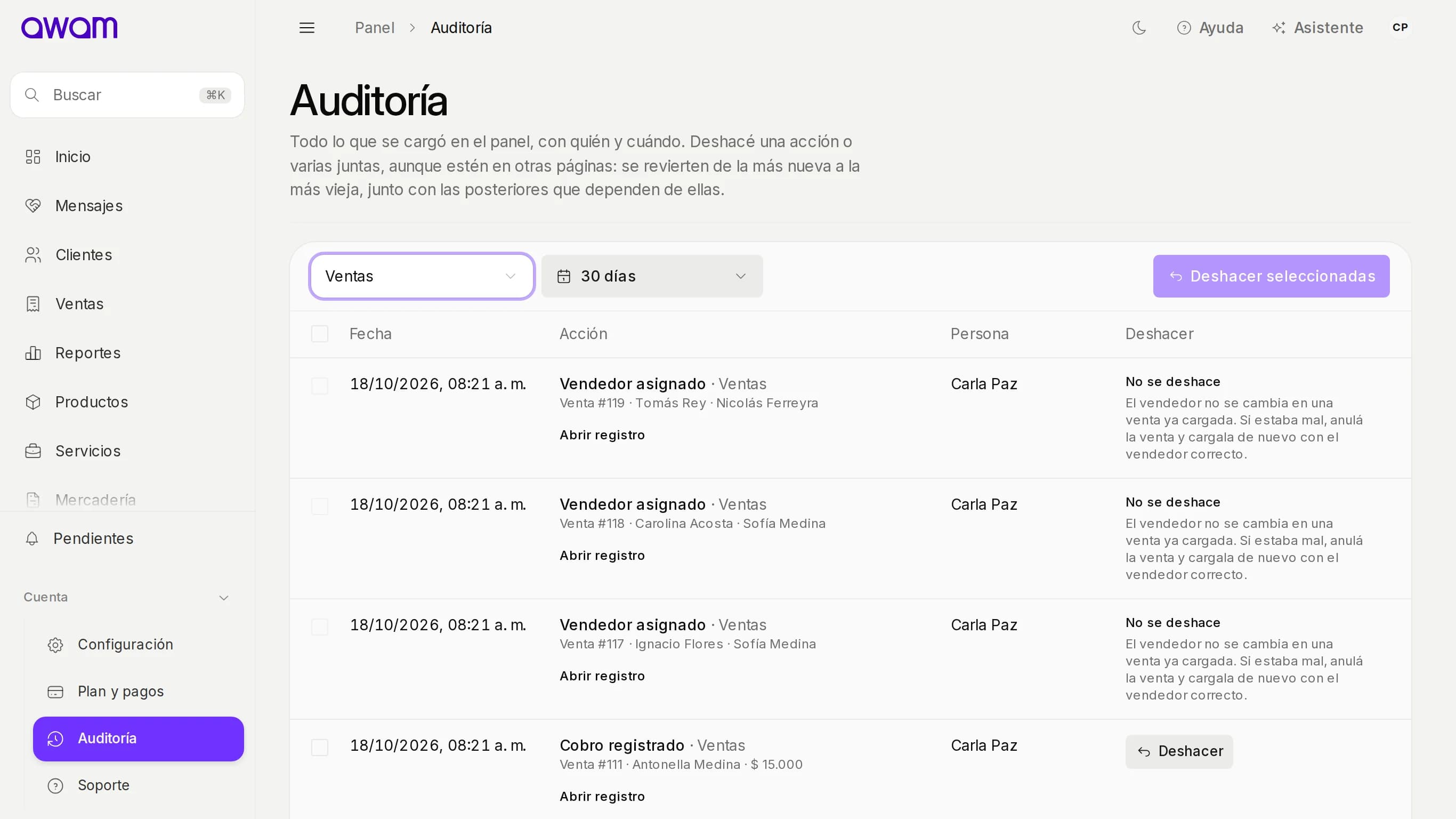Check the Venta #119 row checkbox
This screenshot has height=819, width=1456.
pos(320,386)
